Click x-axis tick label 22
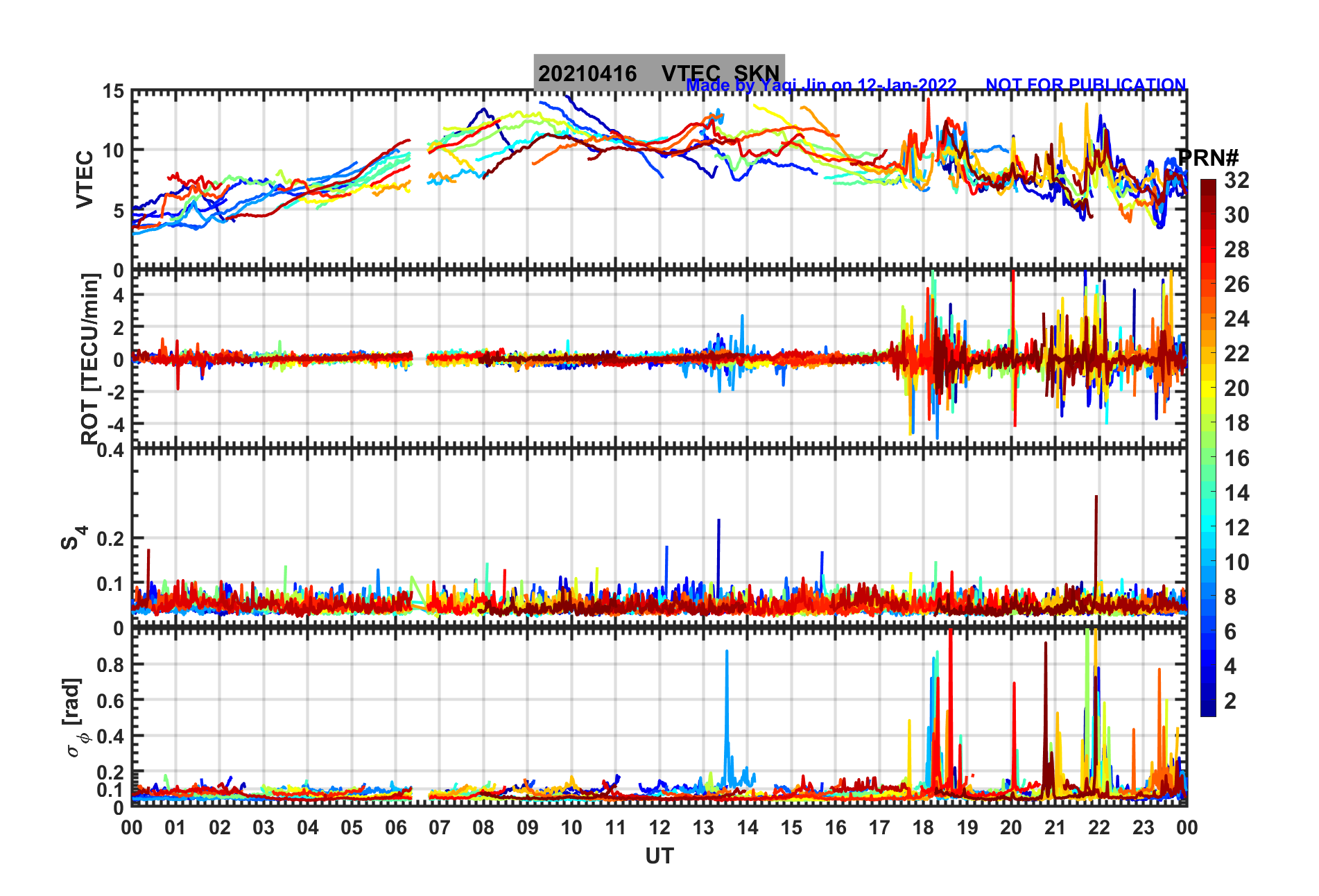The width and height of the screenshot is (1319, 896). tap(1099, 828)
